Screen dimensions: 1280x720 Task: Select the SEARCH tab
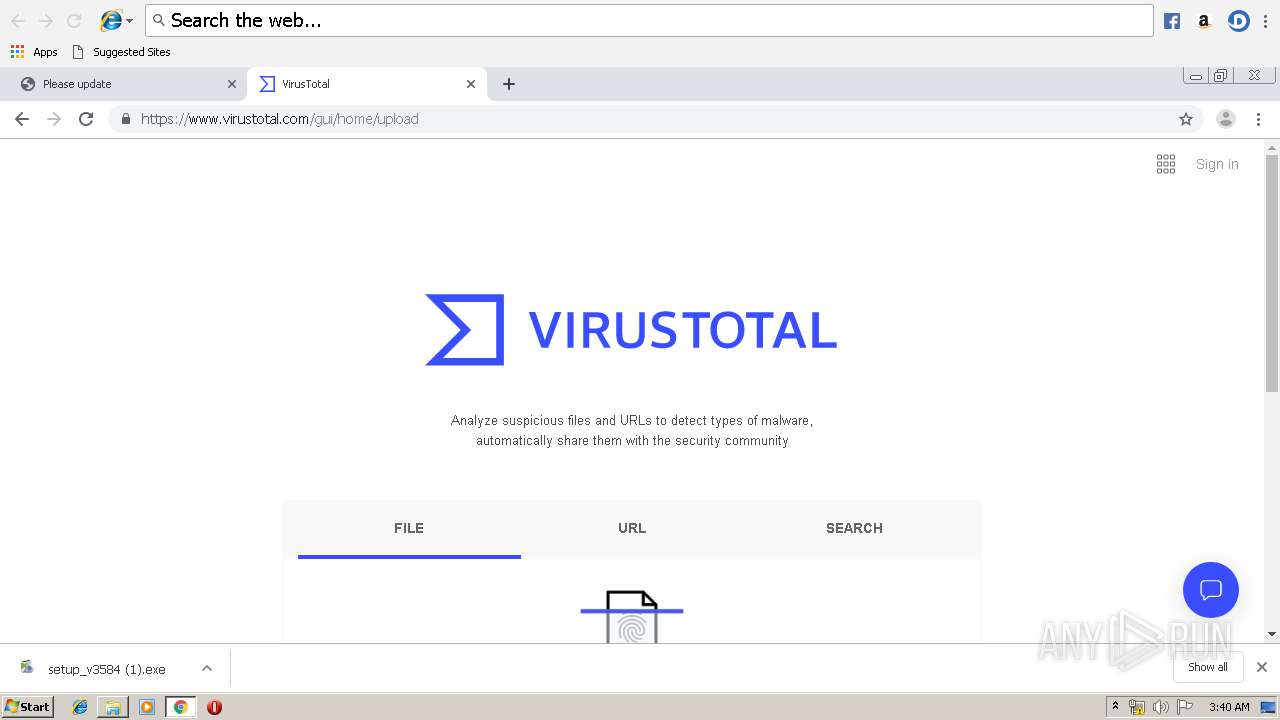click(x=854, y=528)
